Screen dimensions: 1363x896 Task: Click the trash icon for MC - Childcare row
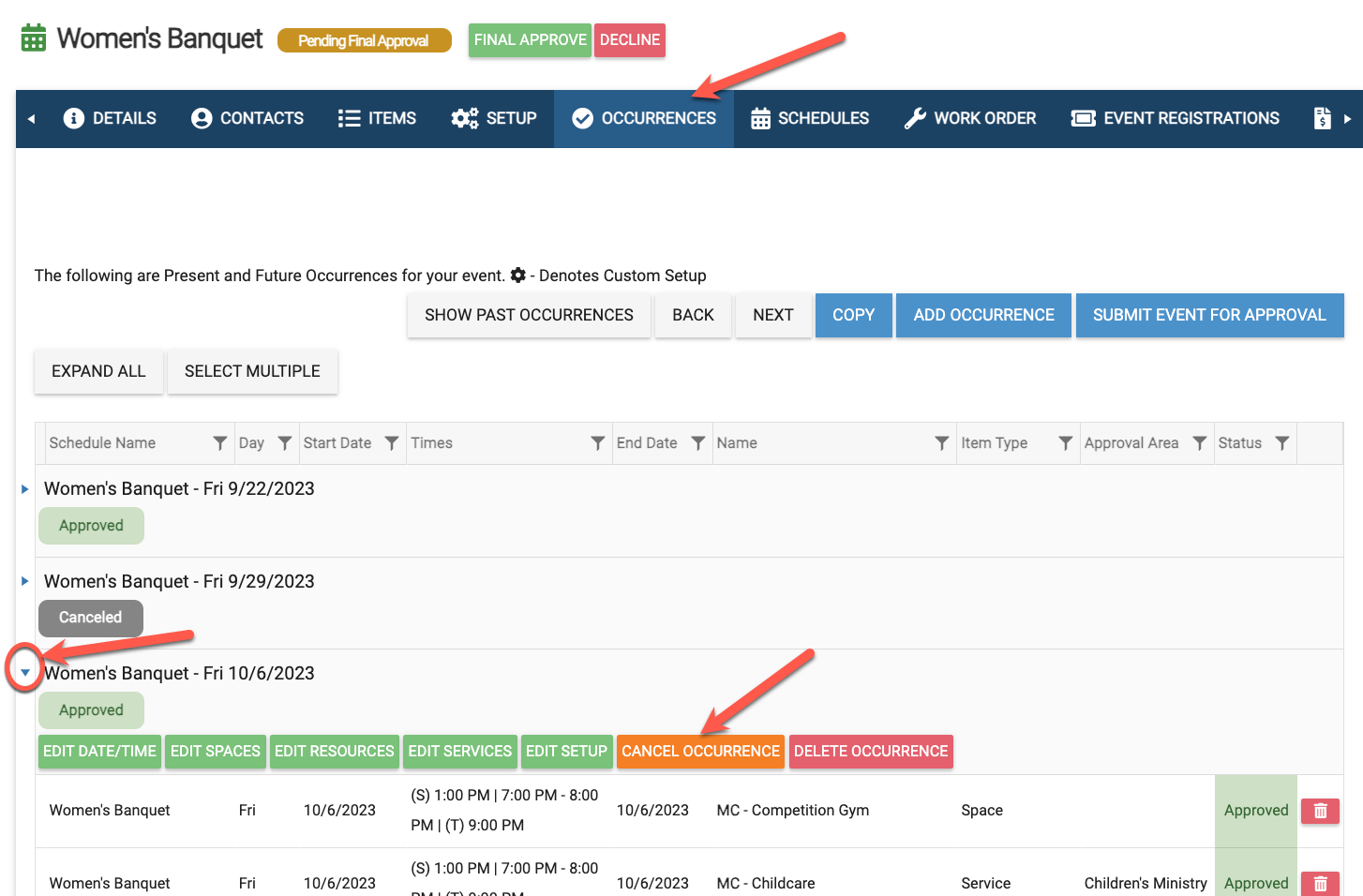pyautogui.click(x=1320, y=883)
